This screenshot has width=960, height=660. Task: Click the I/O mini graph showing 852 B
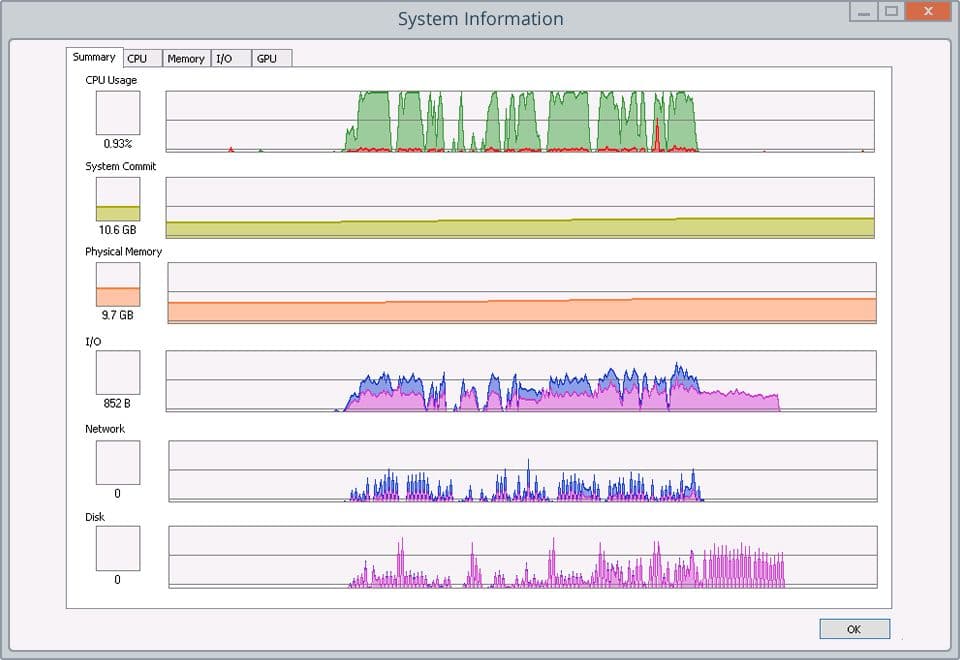118,372
